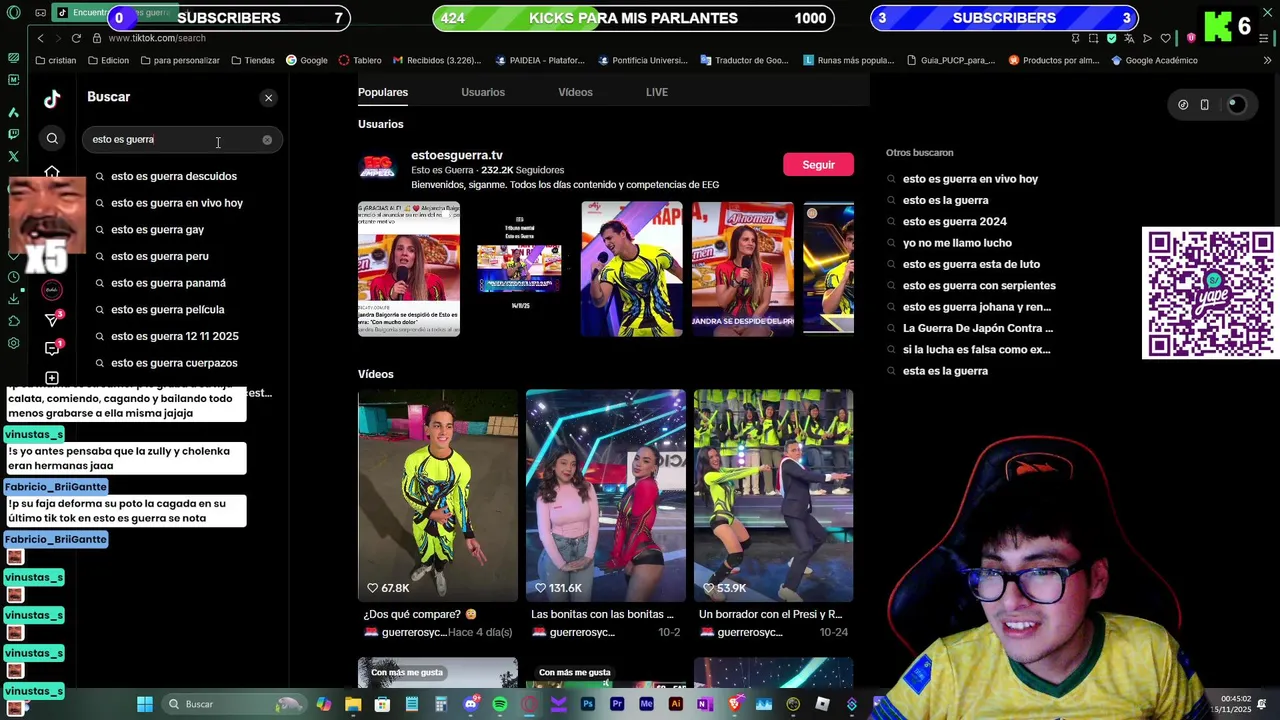Follow estoesguerra.tv with Seguir button
1280x720 pixels.
[x=818, y=165]
